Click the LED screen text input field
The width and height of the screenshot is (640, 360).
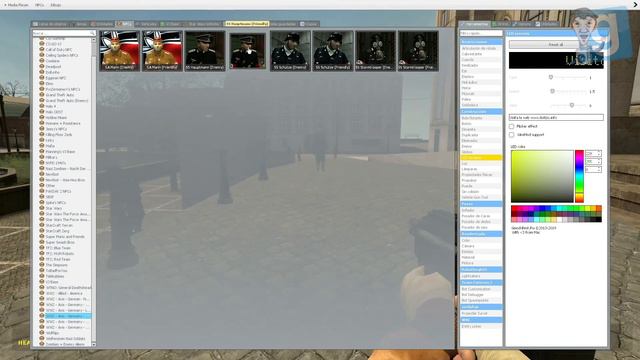(556, 118)
